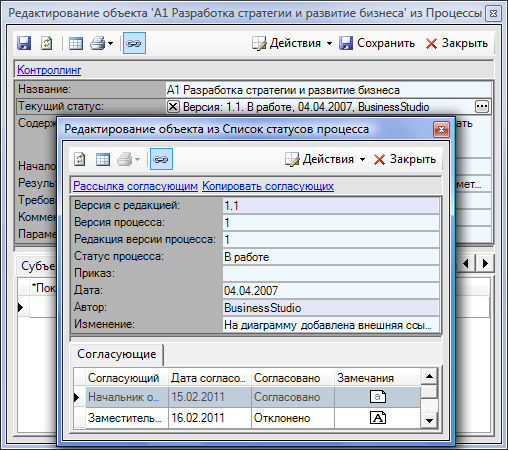Click the Согласовано column header

coord(293,378)
